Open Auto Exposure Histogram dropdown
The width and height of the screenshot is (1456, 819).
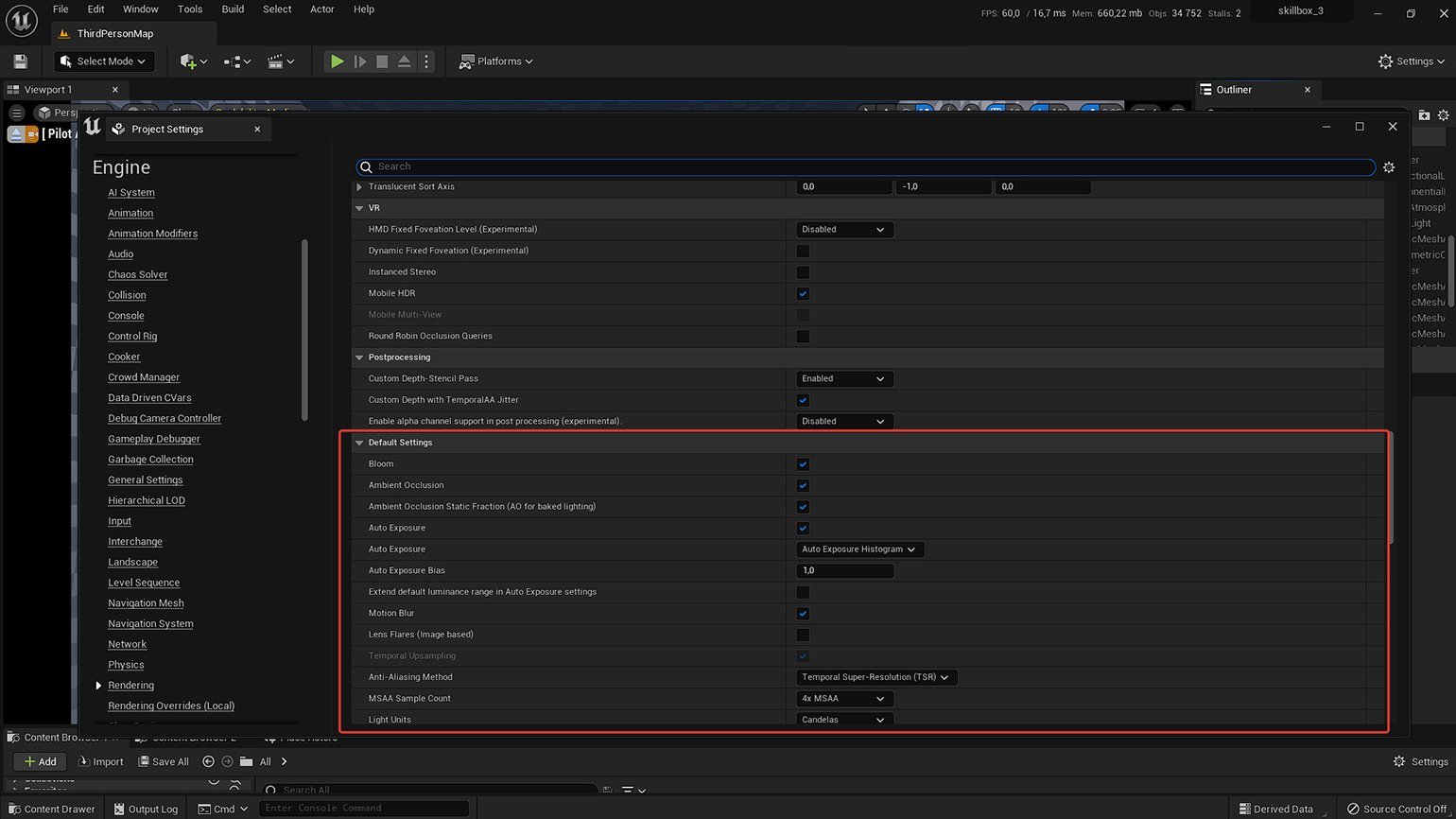pyautogui.click(x=859, y=549)
